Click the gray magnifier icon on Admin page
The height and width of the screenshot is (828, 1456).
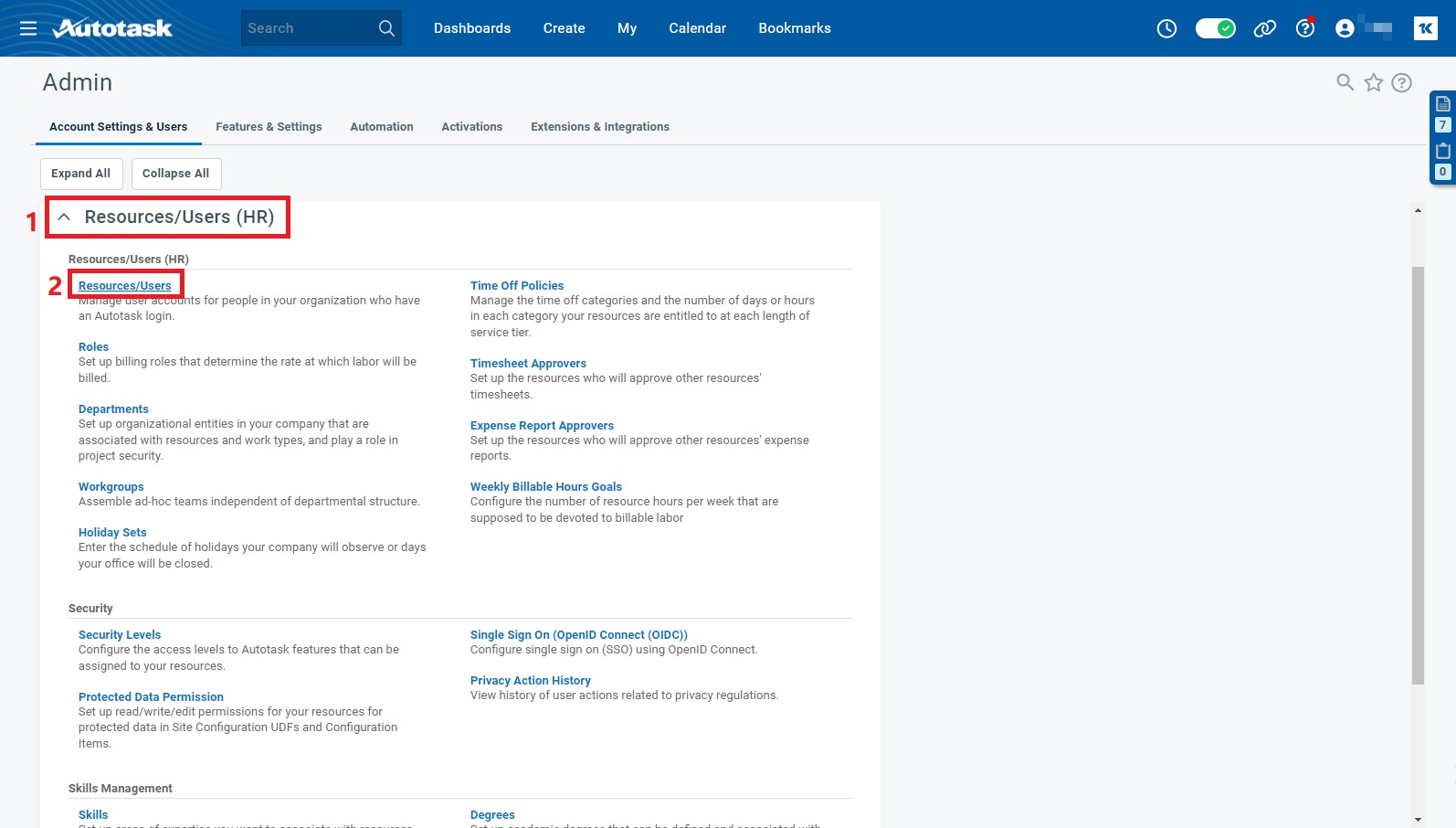(1345, 83)
